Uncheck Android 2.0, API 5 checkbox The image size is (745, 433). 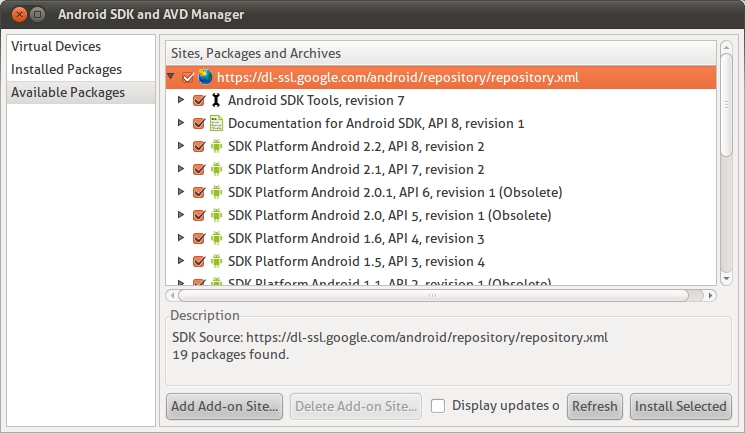199,215
